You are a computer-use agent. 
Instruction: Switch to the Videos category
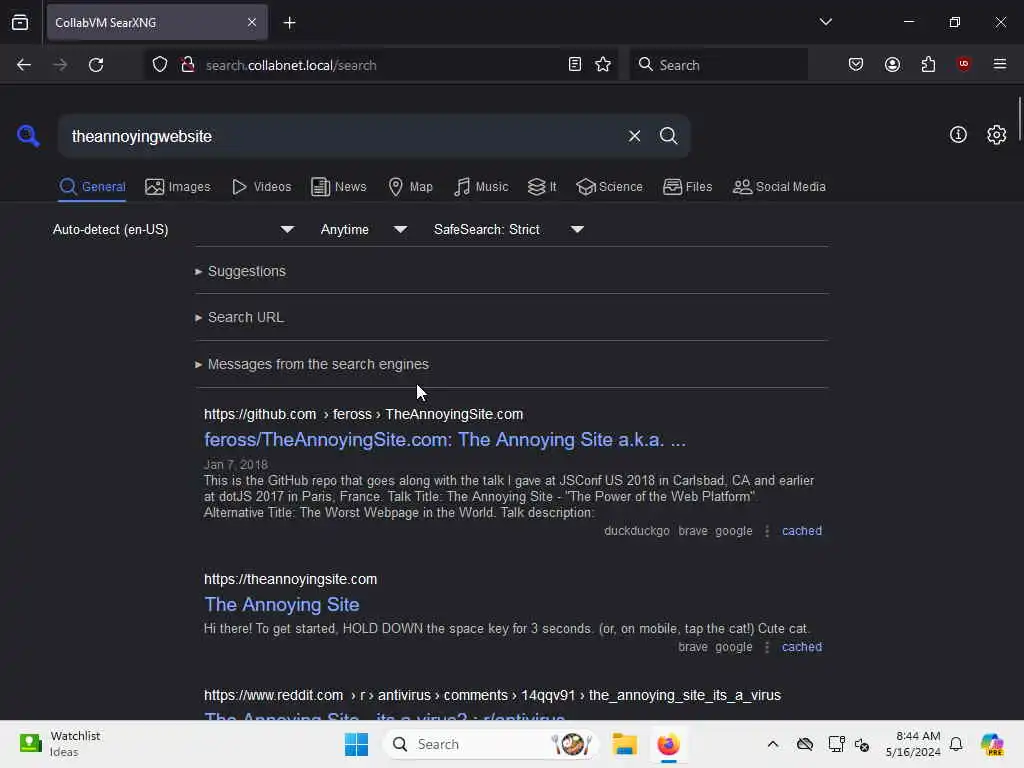click(x=261, y=187)
